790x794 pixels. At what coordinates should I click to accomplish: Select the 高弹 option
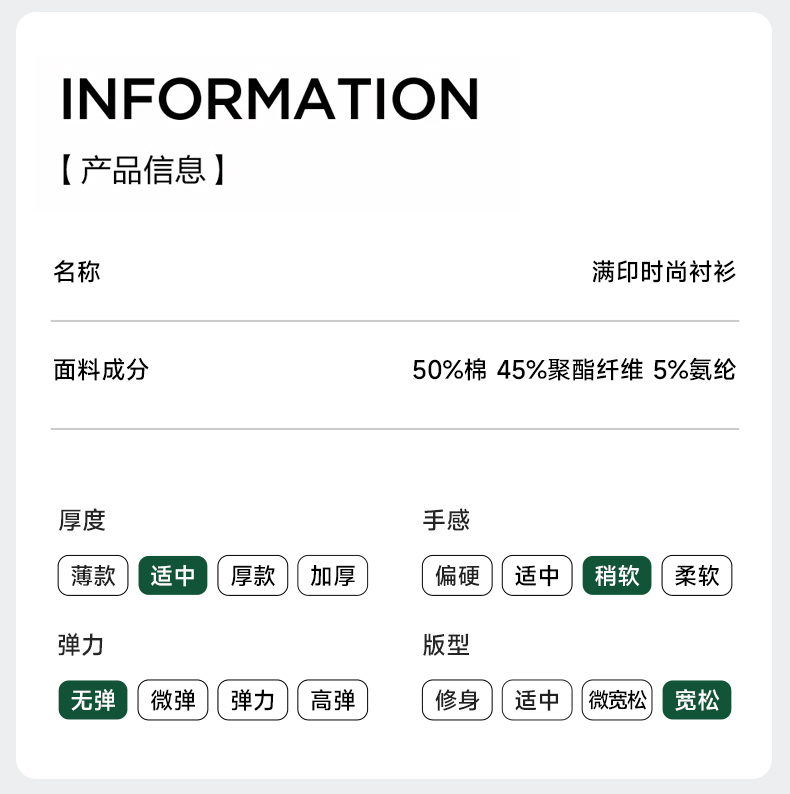333,701
